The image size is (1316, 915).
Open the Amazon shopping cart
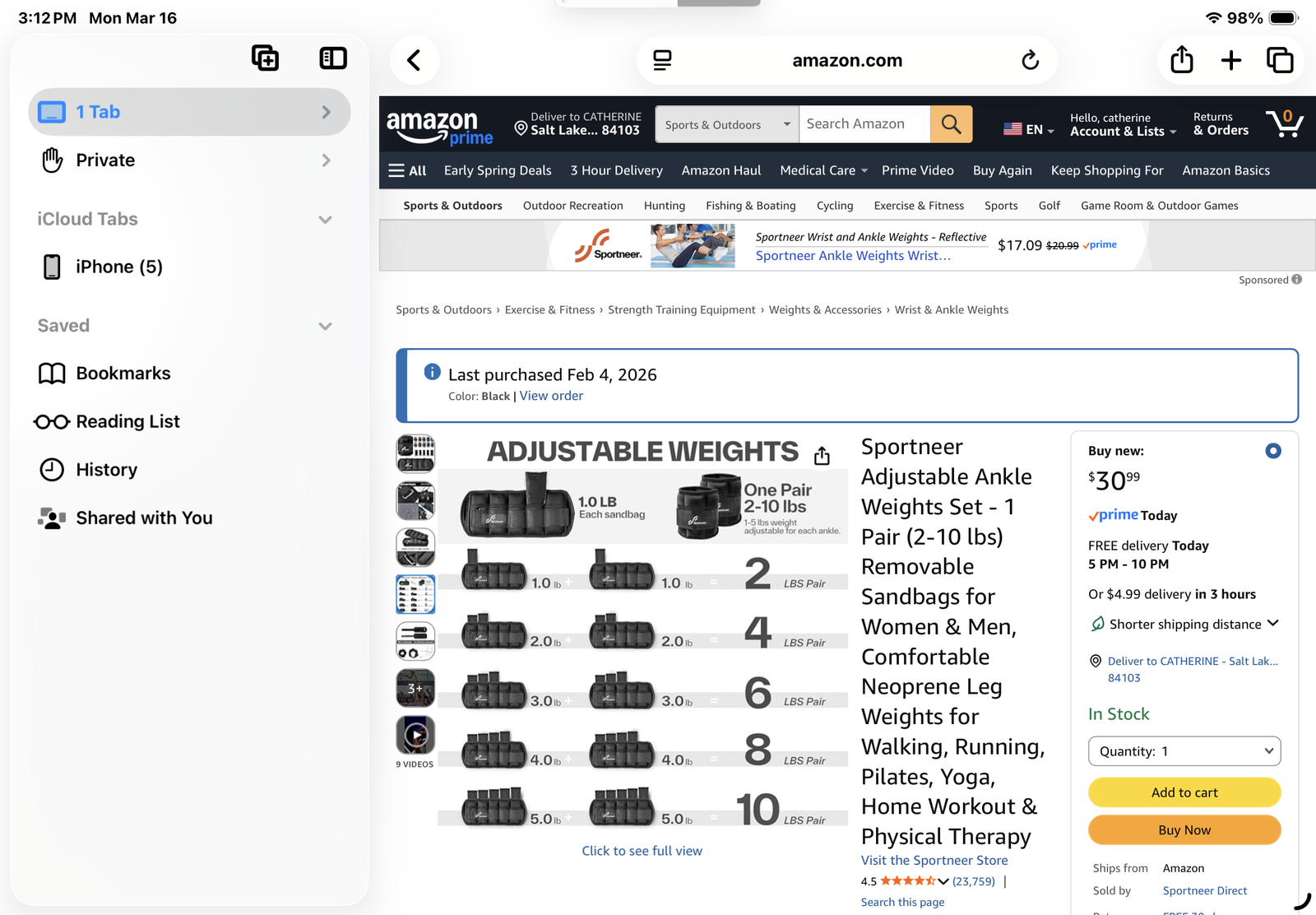(1284, 124)
